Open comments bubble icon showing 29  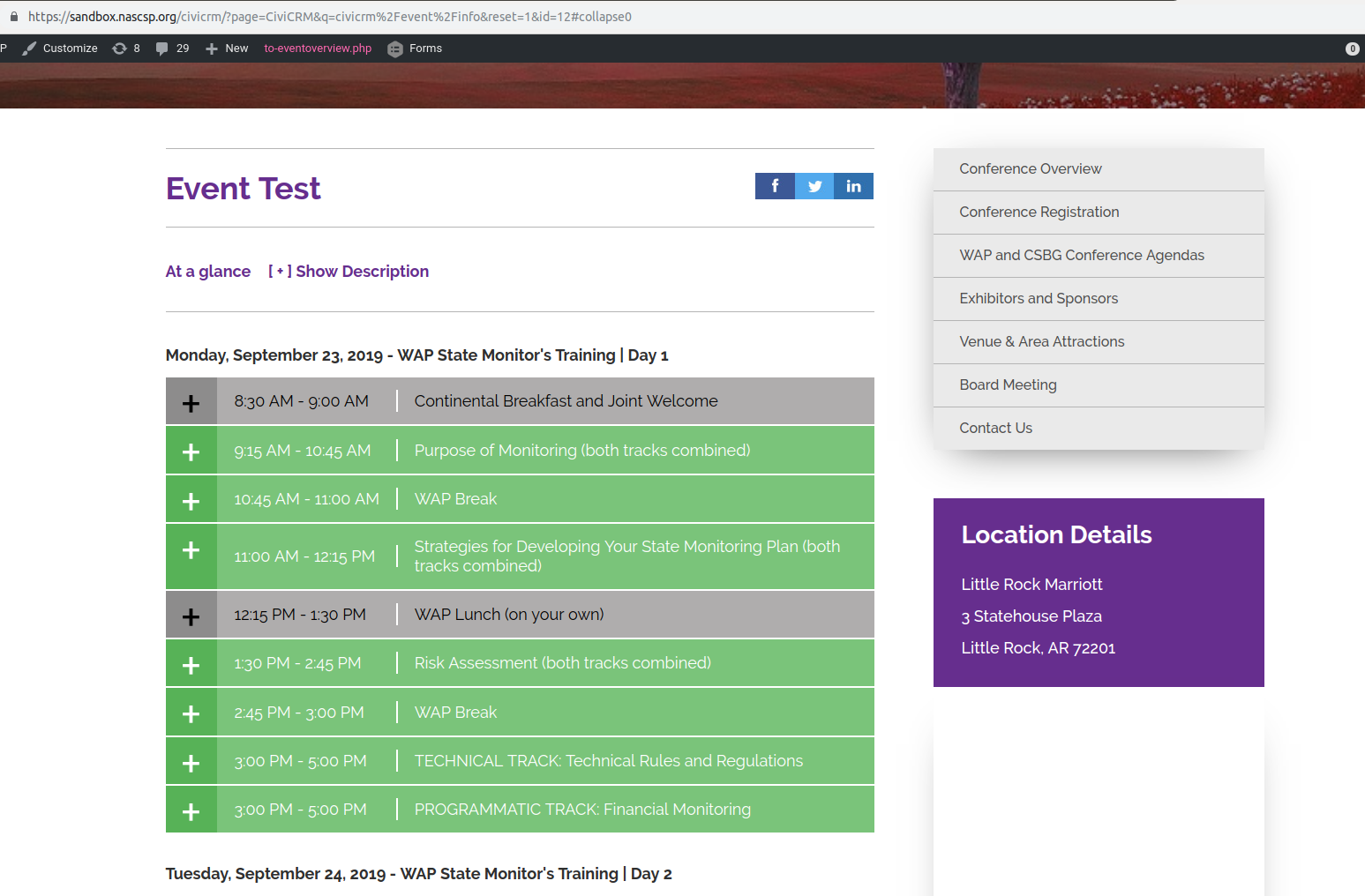162,49
